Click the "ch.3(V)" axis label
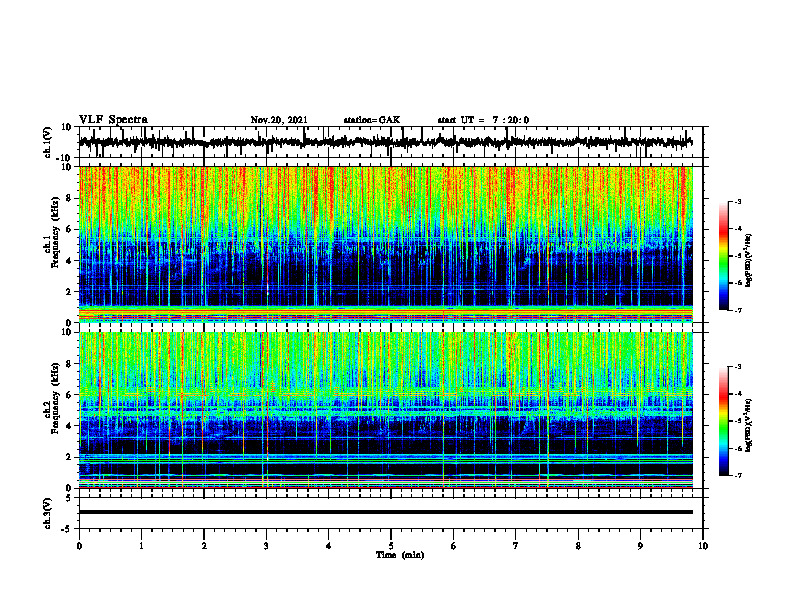 (x=48, y=513)
